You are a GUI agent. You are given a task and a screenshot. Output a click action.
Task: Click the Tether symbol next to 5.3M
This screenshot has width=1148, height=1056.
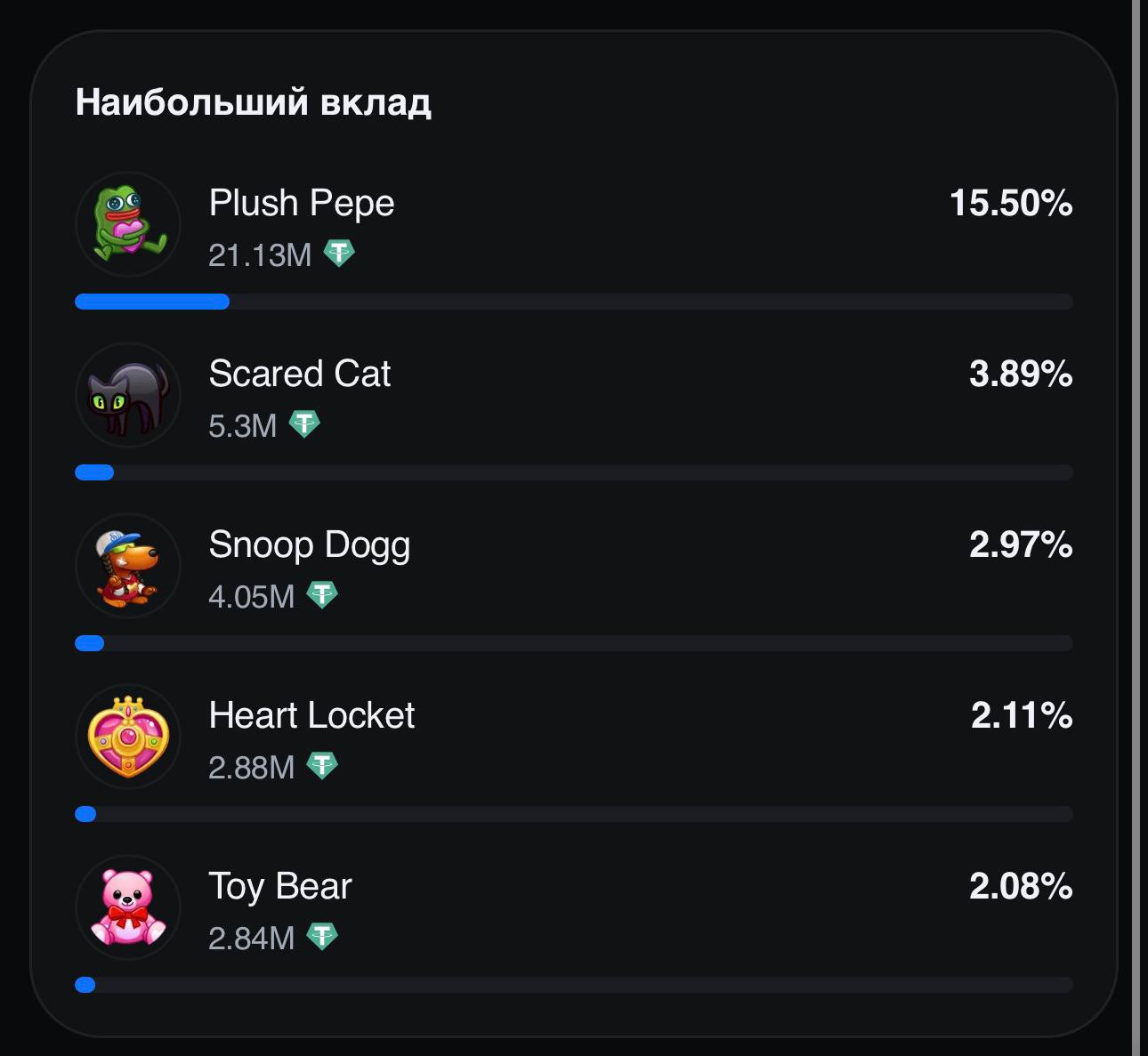[304, 424]
